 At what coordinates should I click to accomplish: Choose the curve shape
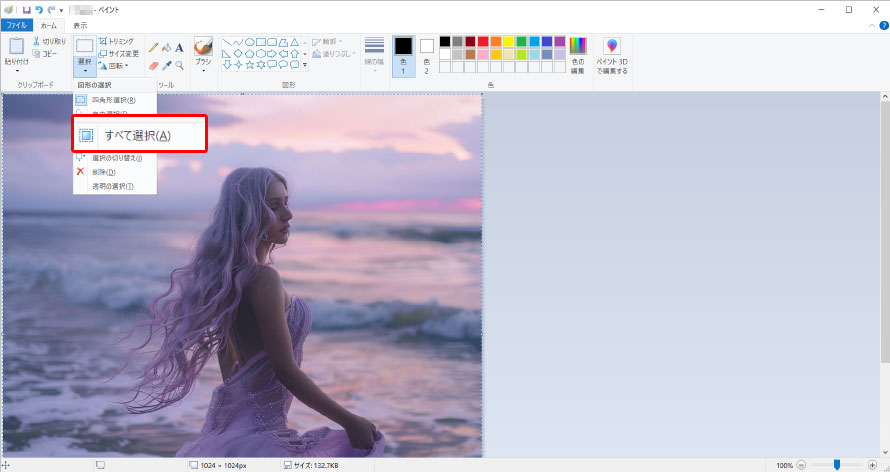click(238, 42)
